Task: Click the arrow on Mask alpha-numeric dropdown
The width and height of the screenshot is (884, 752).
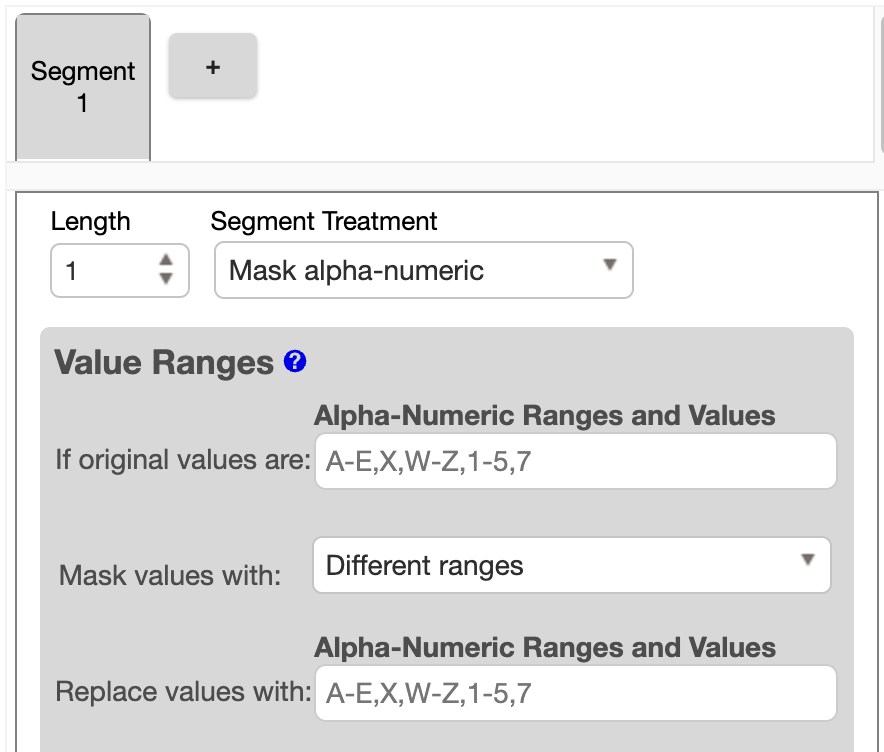Action: click(x=609, y=266)
